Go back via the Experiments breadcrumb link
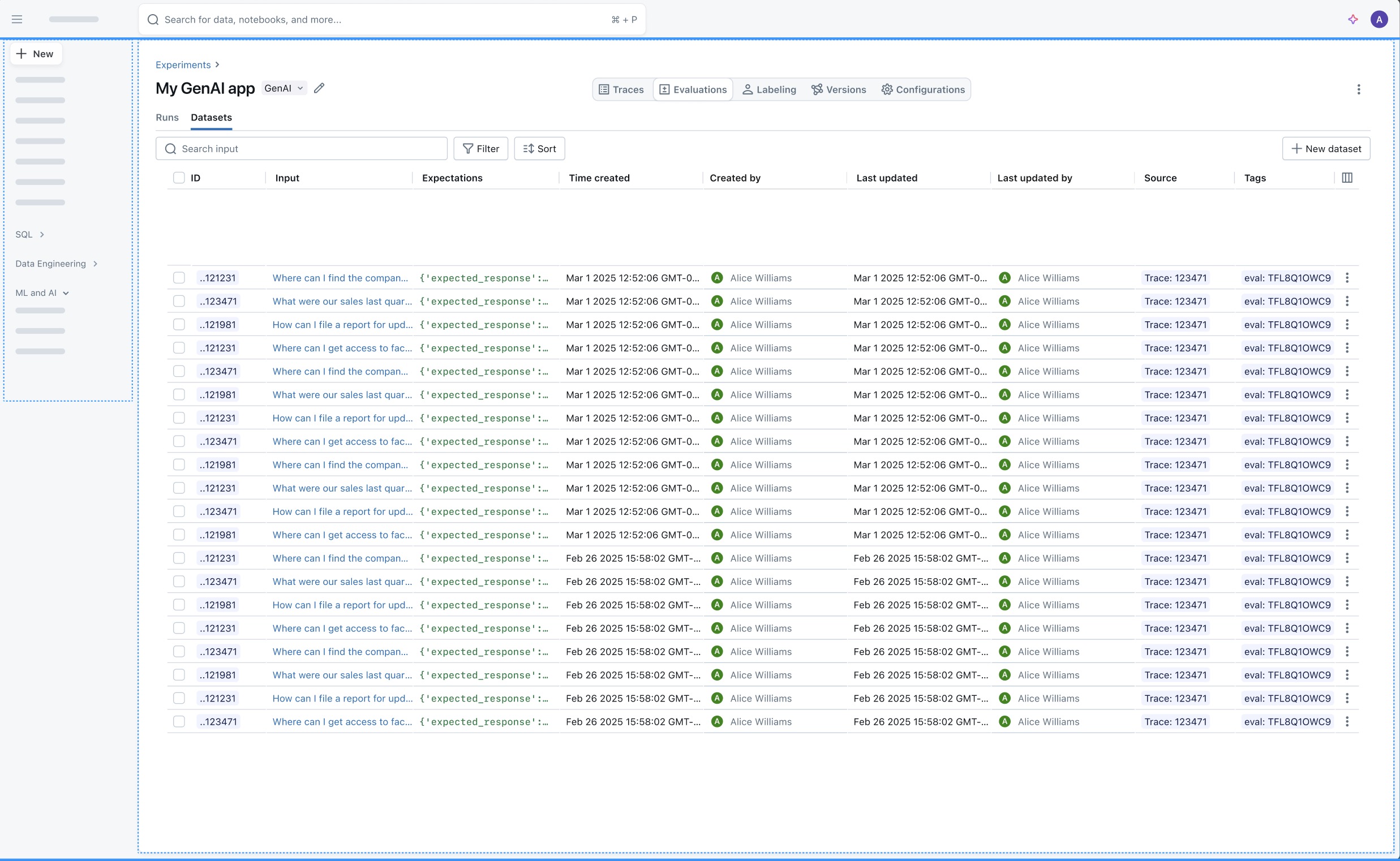The width and height of the screenshot is (1400, 861). (183, 65)
